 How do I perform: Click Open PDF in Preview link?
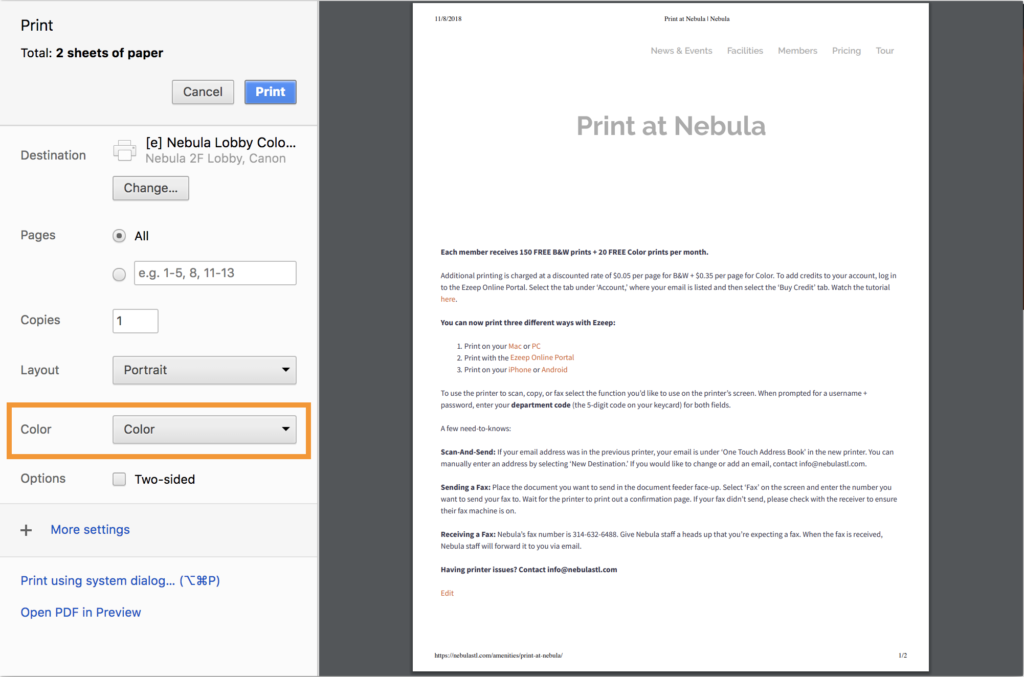tap(81, 612)
